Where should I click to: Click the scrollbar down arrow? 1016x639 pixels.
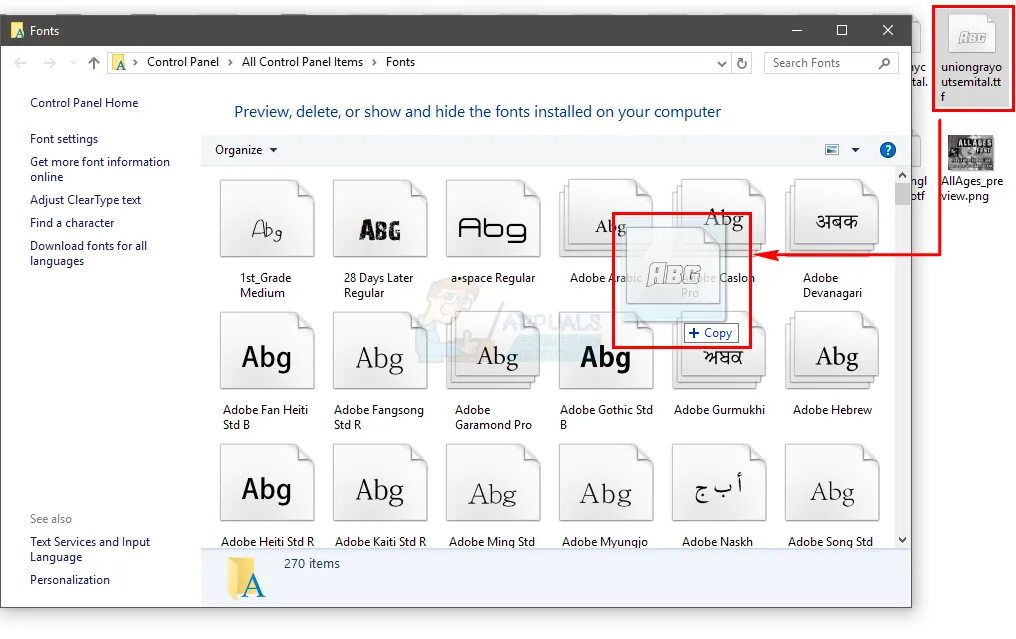click(902, 540)
